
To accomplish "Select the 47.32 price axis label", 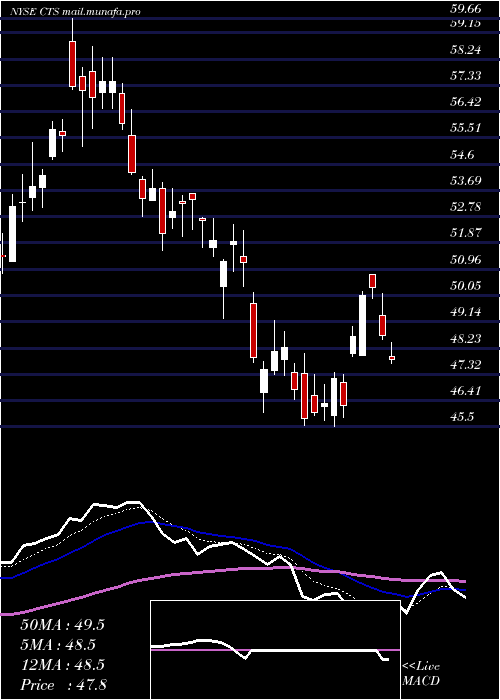I will pyautogui.click(x=464, y=365).
